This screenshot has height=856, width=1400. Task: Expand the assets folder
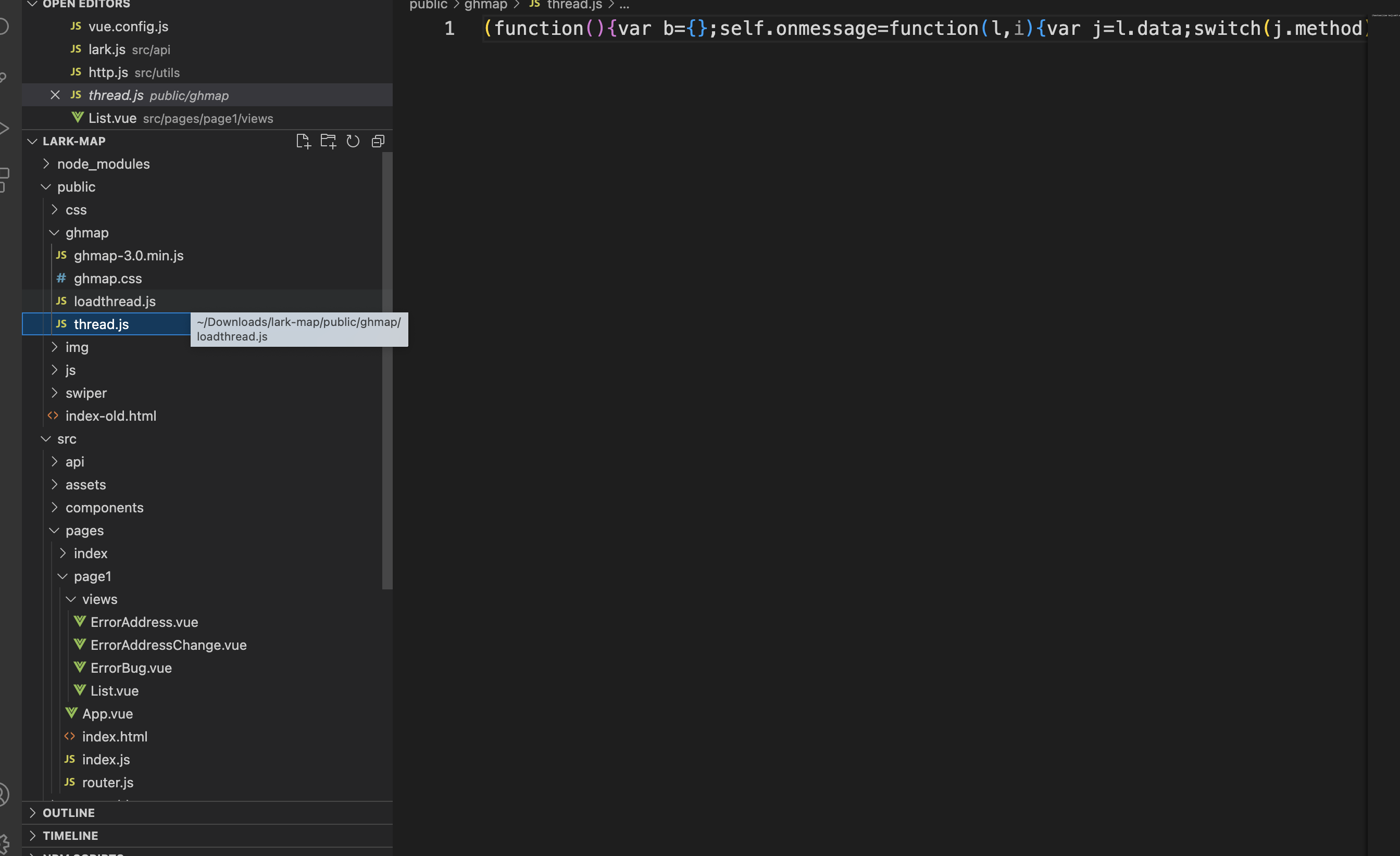(202, 485)
